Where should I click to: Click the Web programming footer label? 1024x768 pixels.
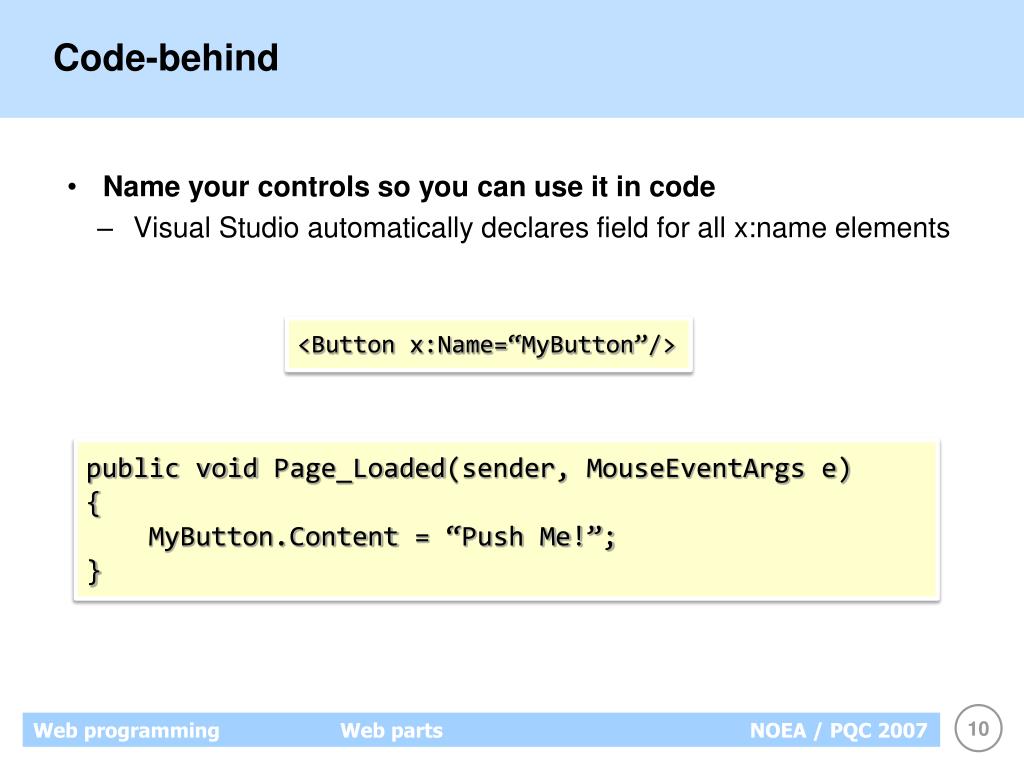(126, 730)
